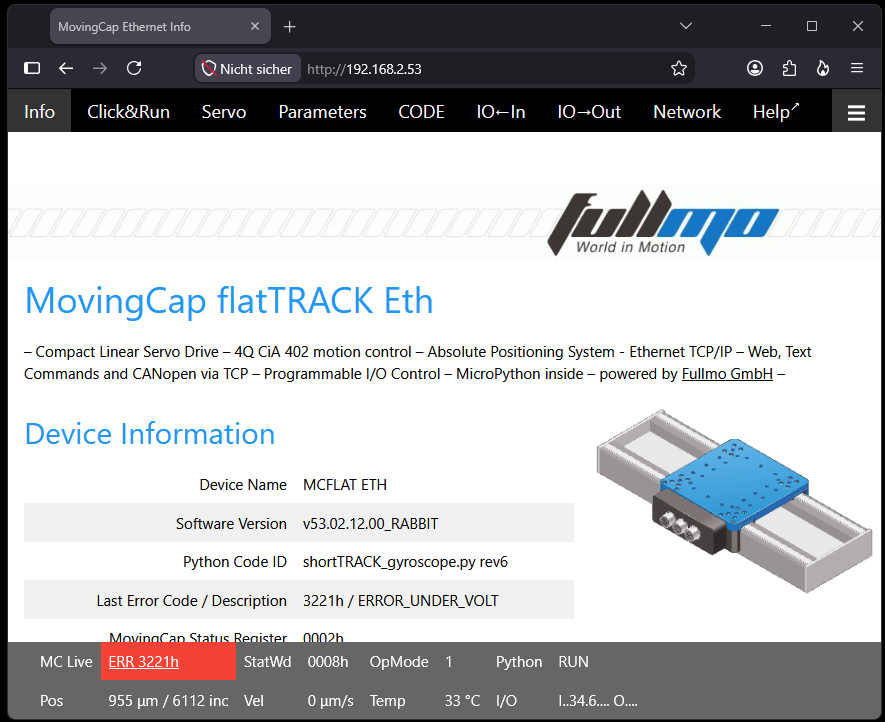Bookmark page with the star icon
The image size is (885, 722).
pyautogui.click(x=678, y=68)
